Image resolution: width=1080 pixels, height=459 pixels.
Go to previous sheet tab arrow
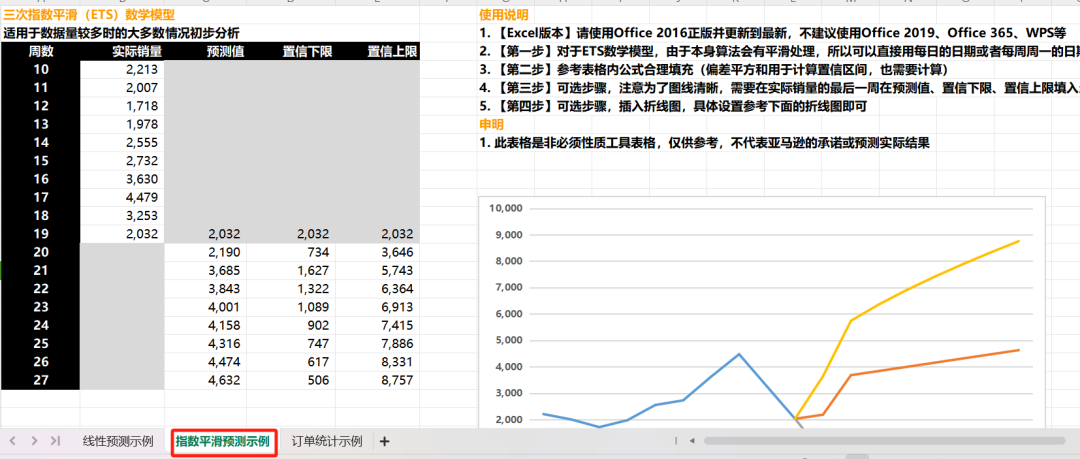pos(13,440)
